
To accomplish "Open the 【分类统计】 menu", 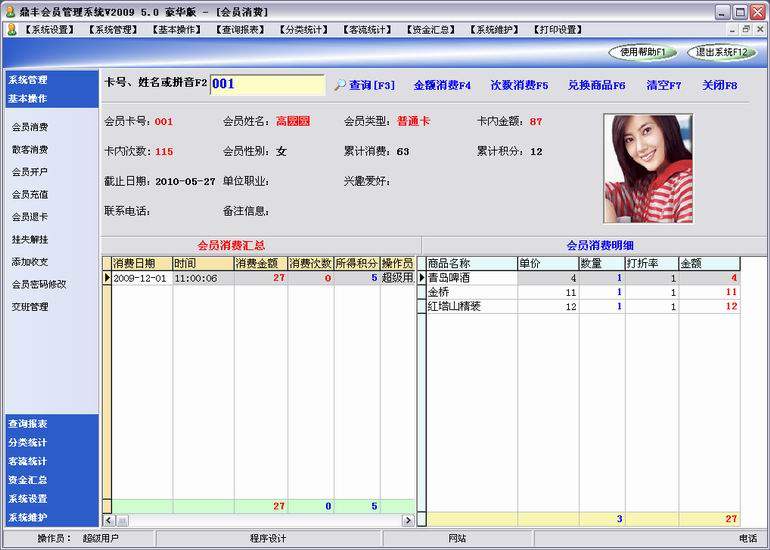I will (303, 29).
